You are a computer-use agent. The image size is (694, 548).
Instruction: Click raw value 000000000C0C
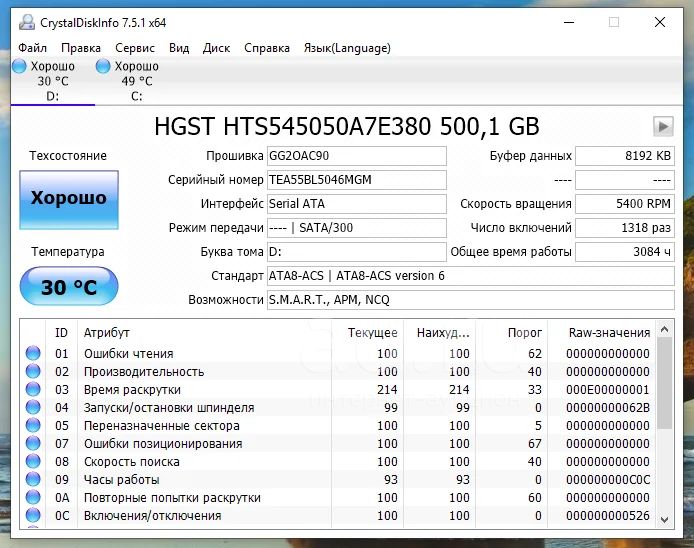click(608, 479)
